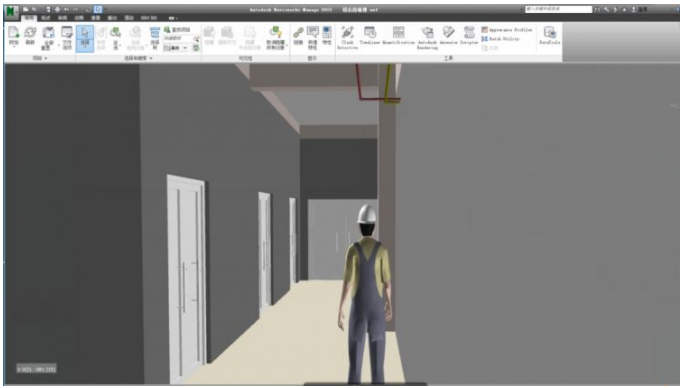Toggle the Links display icon

298,32
